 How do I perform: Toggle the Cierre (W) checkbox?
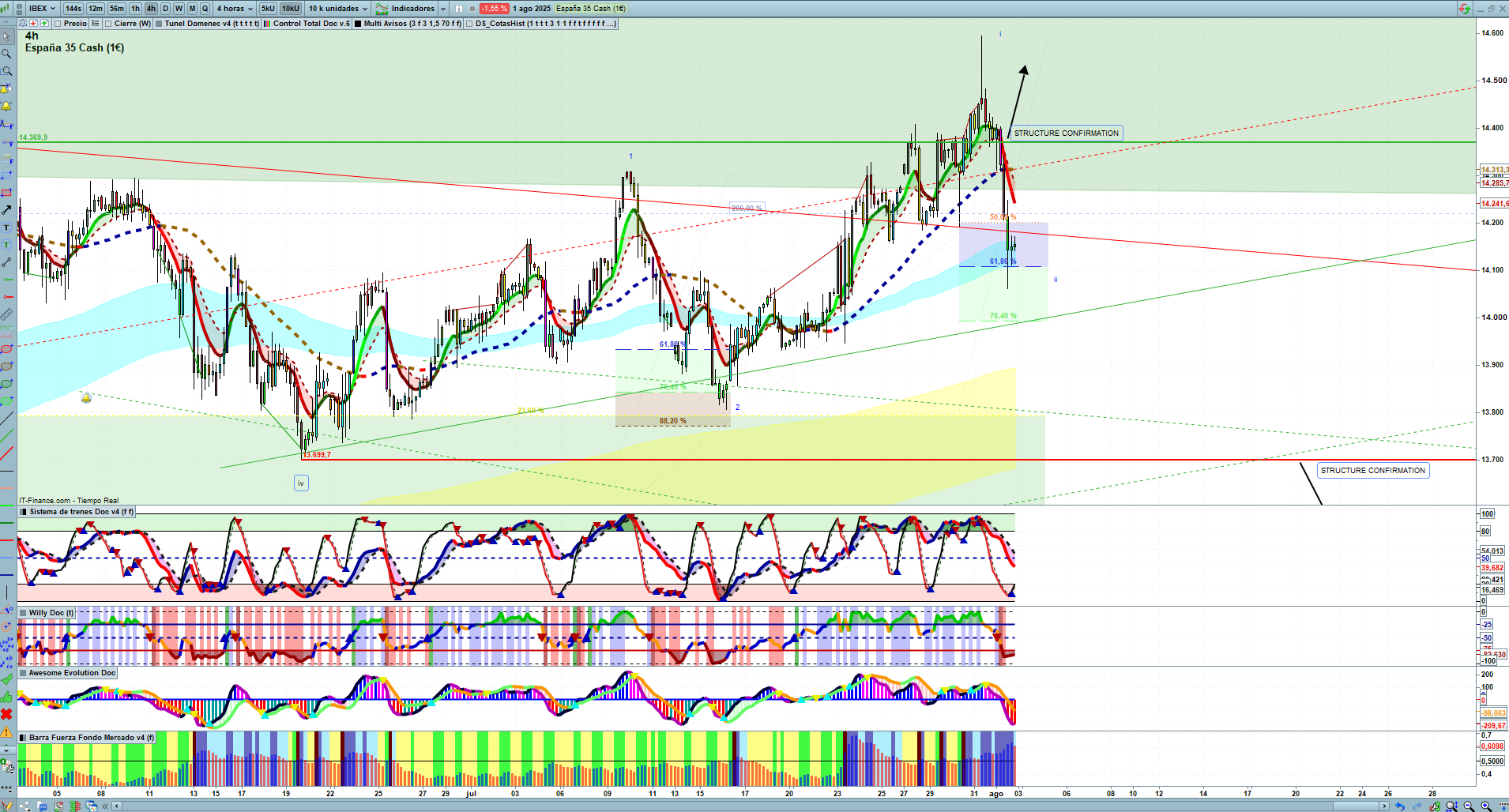(109, 24)
